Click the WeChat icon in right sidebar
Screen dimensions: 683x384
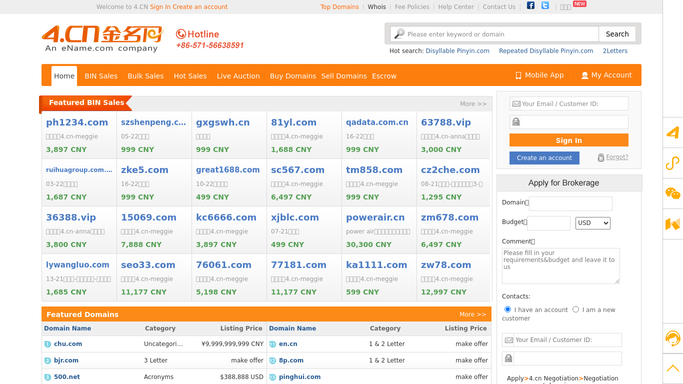click(673, 193)
